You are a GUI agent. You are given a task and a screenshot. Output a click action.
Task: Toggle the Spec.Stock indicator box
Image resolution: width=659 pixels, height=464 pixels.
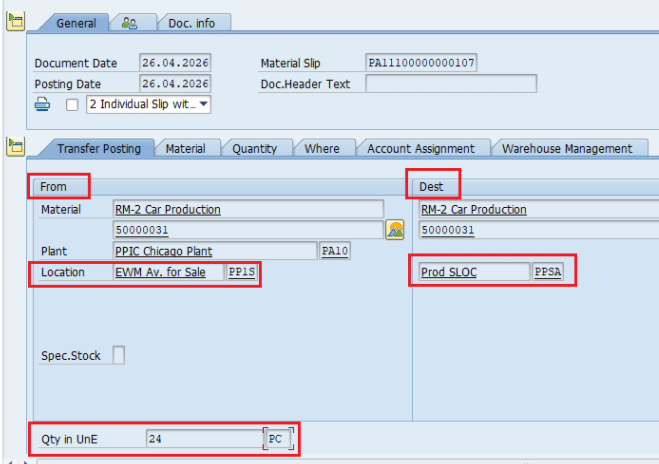click(119, 355)
